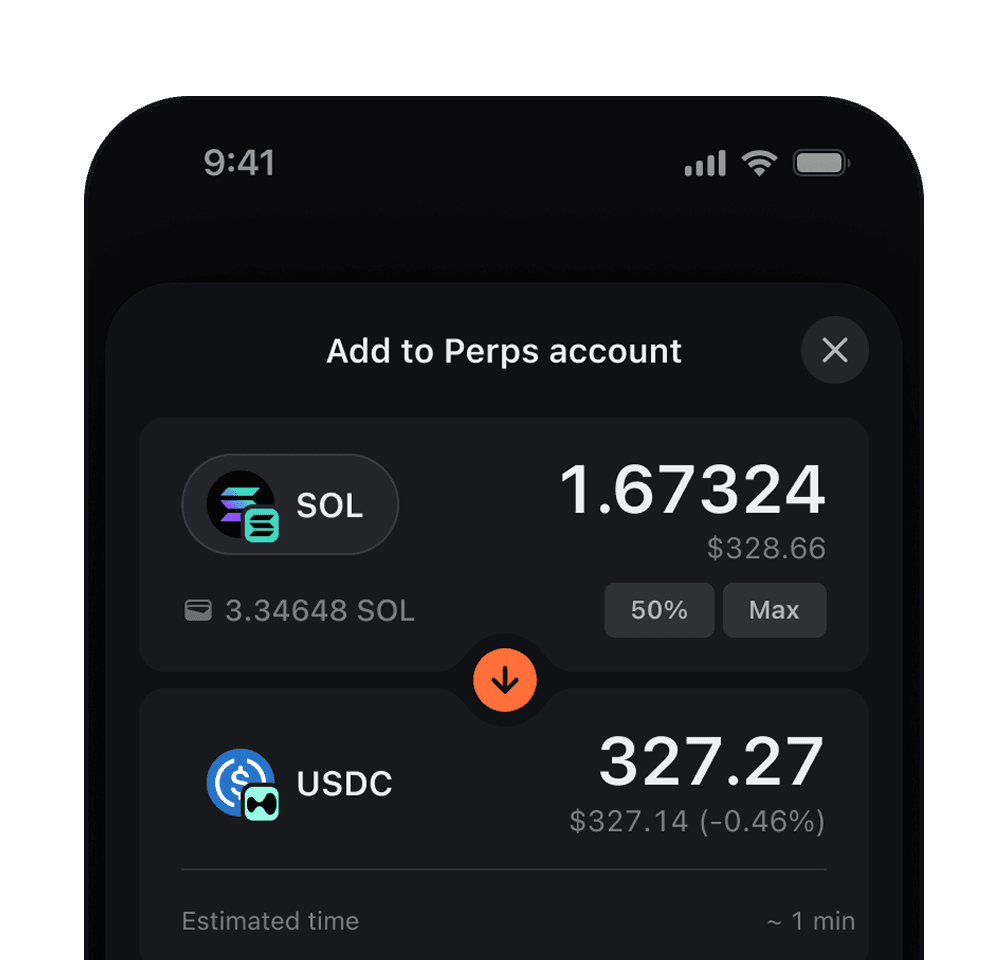Click the cellular signal bars icon
The width and height of the screenshot is (1008, 960).
[x=704, y=162]
